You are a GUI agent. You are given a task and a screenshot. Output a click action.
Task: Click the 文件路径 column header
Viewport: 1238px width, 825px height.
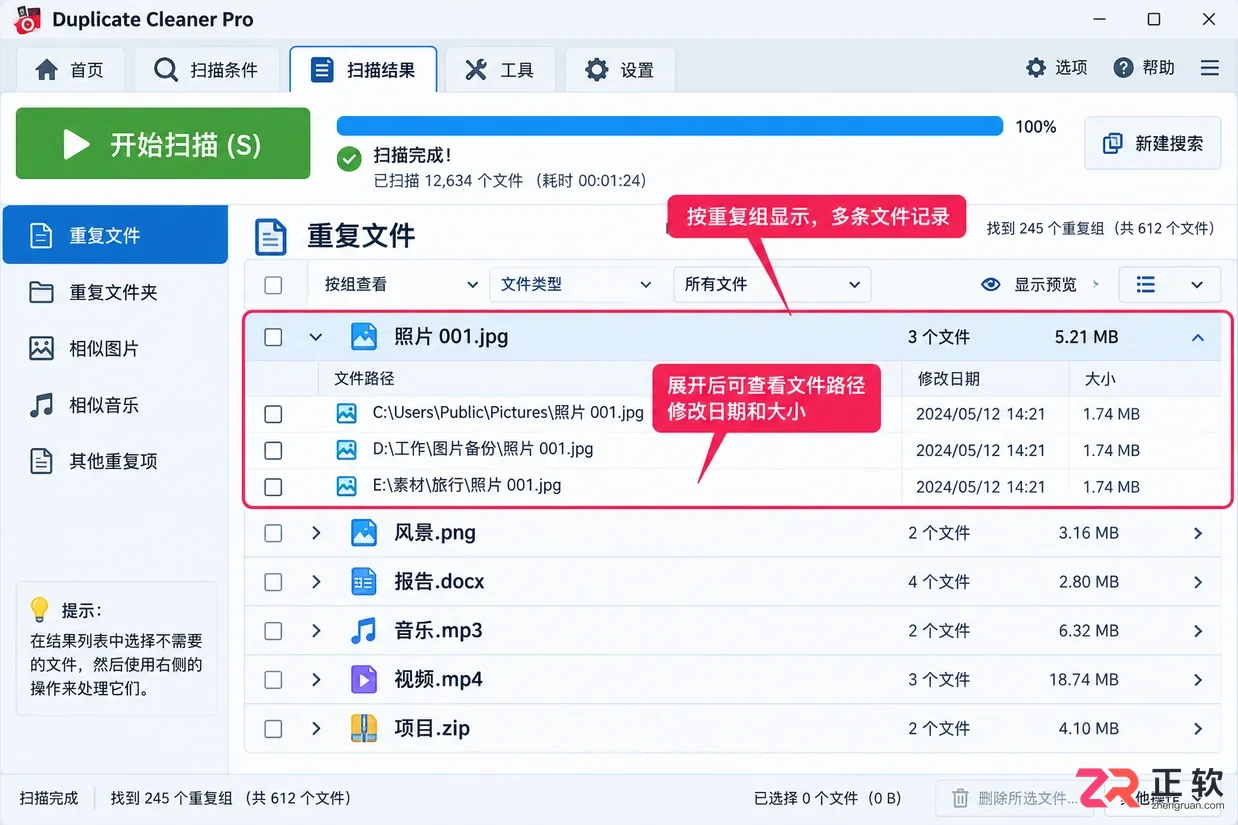364,379
